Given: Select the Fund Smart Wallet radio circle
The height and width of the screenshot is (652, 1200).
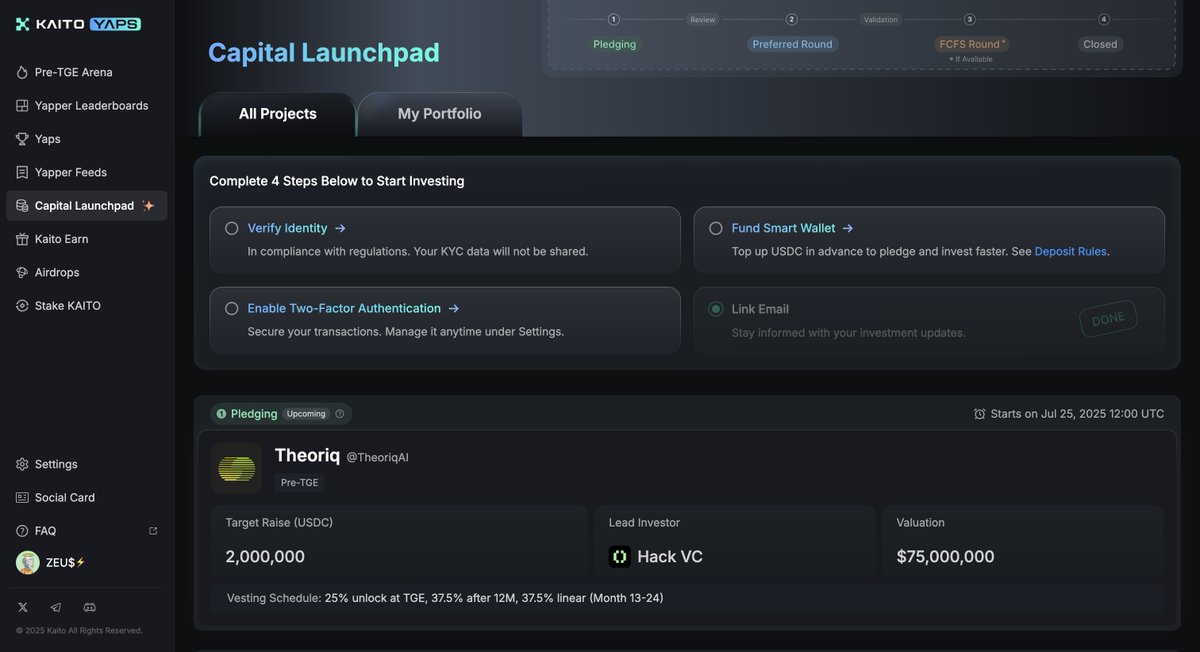Looking at the screenshot, I should point(716,228).
